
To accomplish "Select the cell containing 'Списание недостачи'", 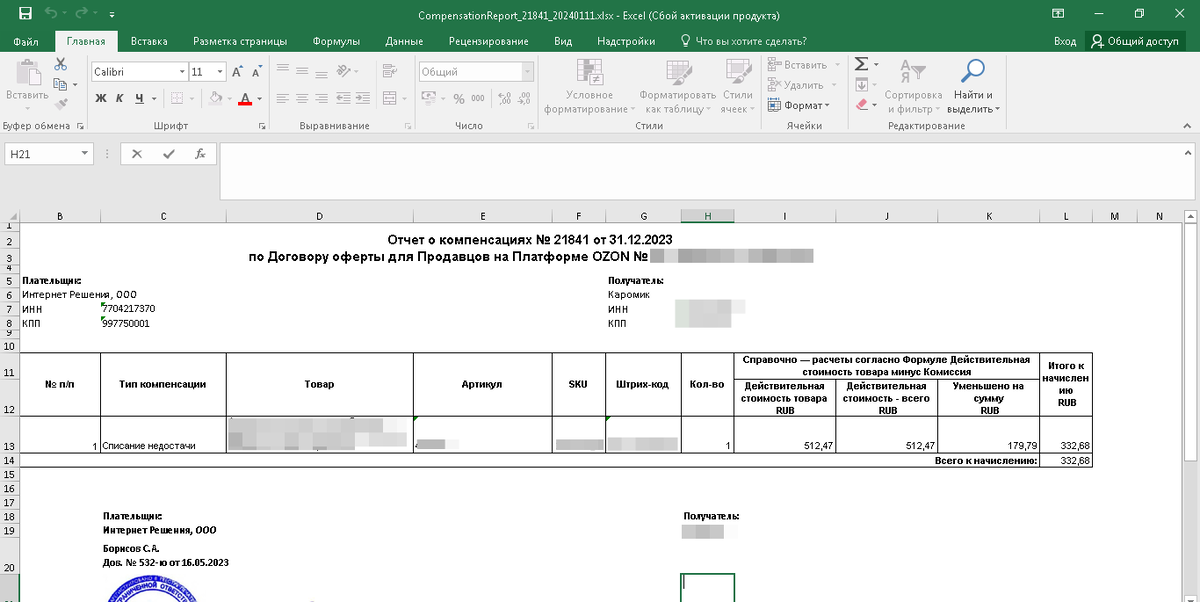I will point(163,435).
